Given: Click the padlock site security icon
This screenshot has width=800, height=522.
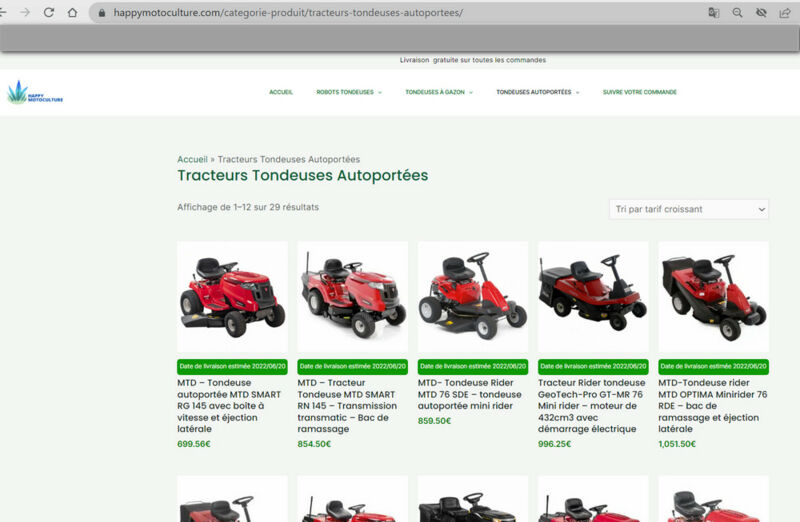Looking at the screenshot, I should [102, 13].
